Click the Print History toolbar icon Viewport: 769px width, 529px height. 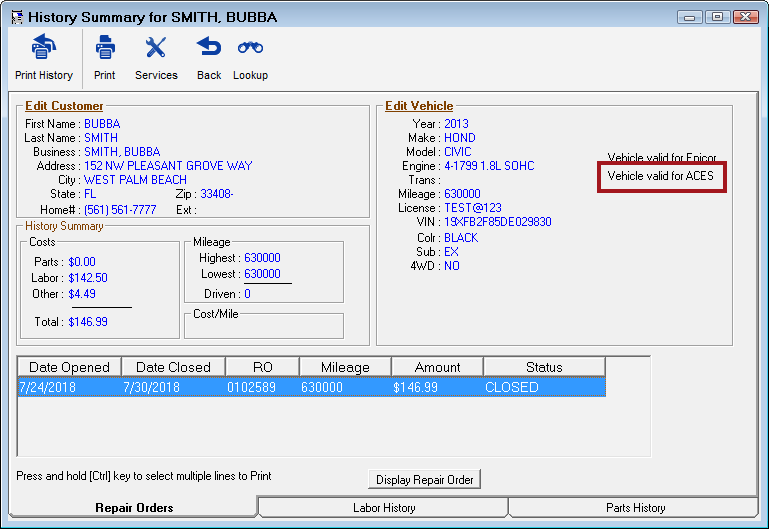44,48
